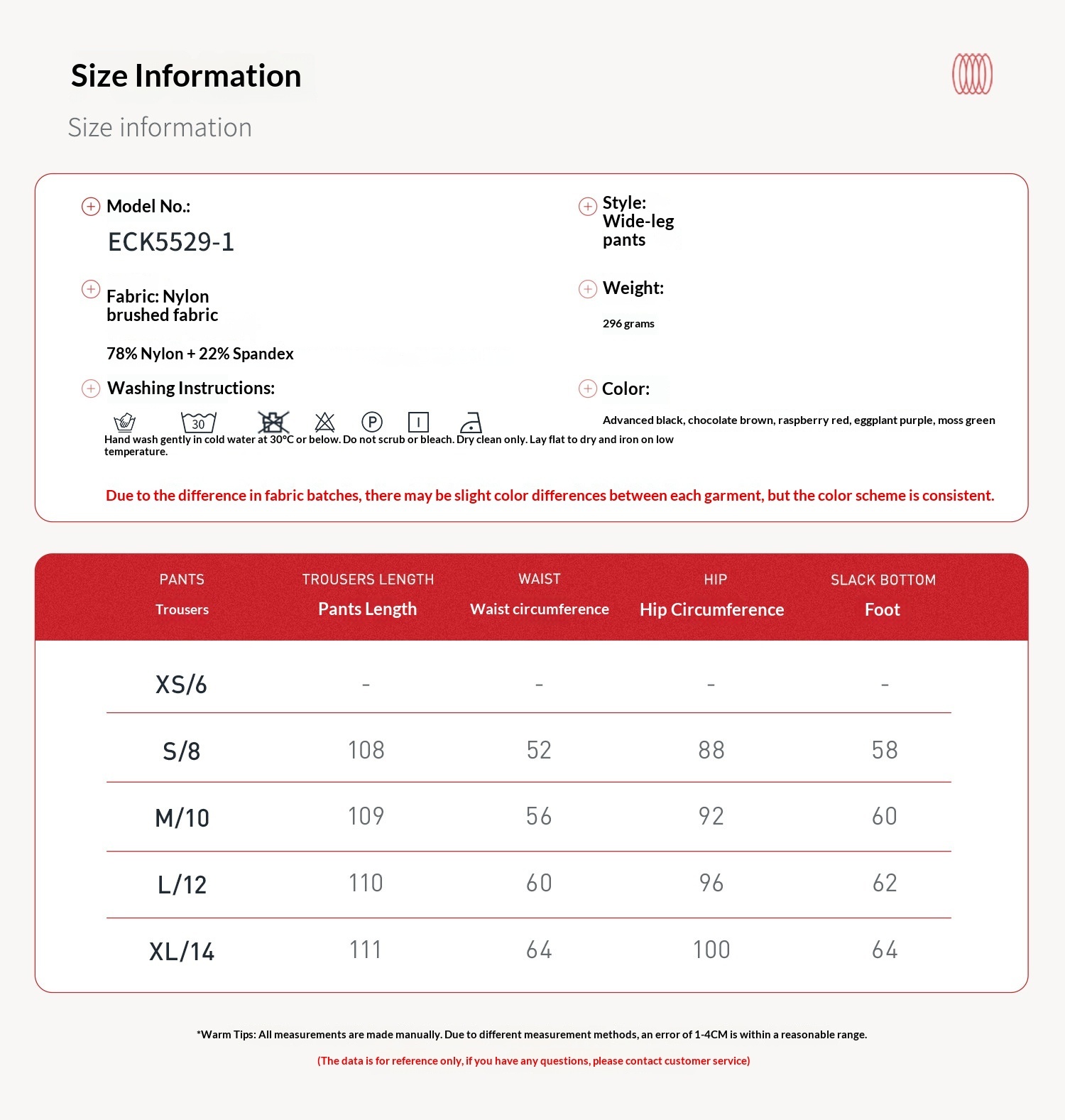1065x1120 pixels.
Task: Click the 30 degree wash tub icon
Action: [198, 422]
